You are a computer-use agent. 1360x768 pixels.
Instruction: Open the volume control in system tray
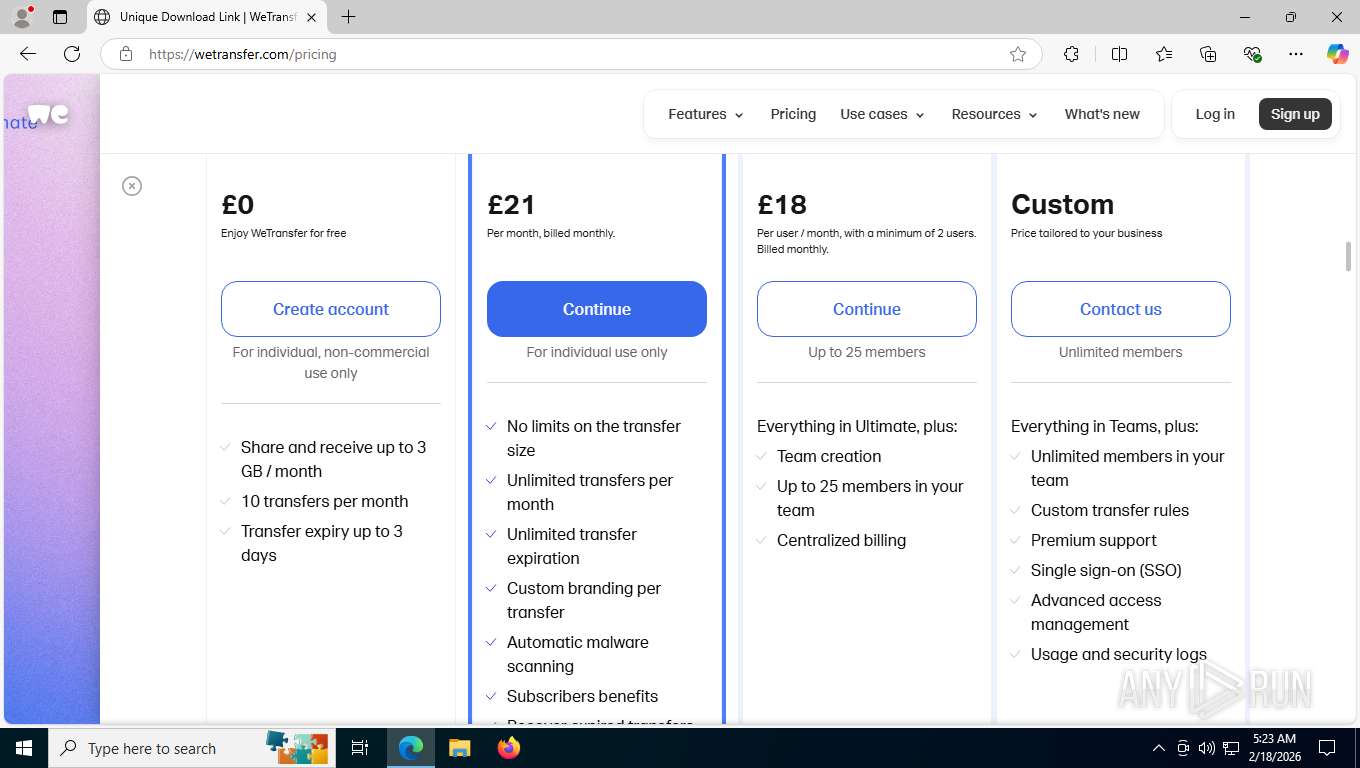pyautogui.click(x=1207, y=748)
